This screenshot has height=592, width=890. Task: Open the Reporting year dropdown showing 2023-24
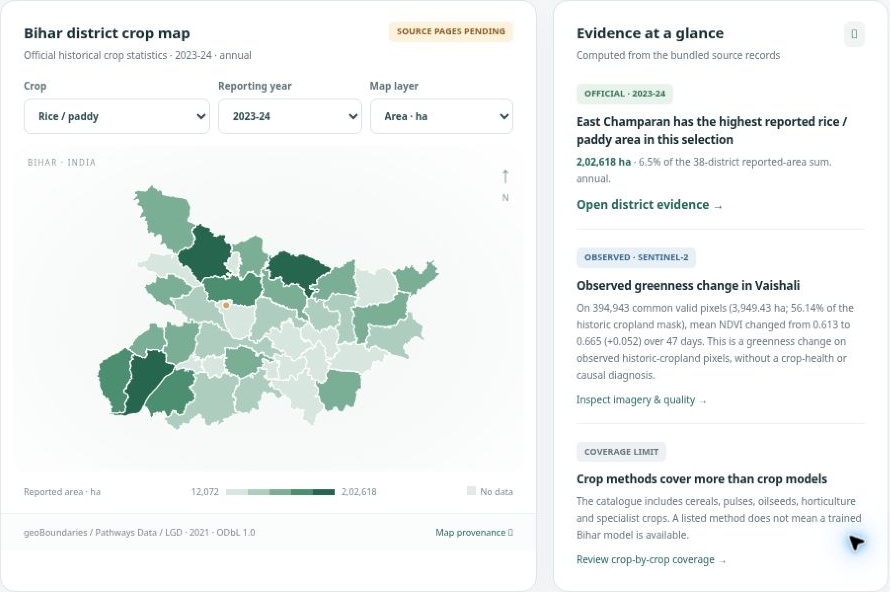coord(289,116)
